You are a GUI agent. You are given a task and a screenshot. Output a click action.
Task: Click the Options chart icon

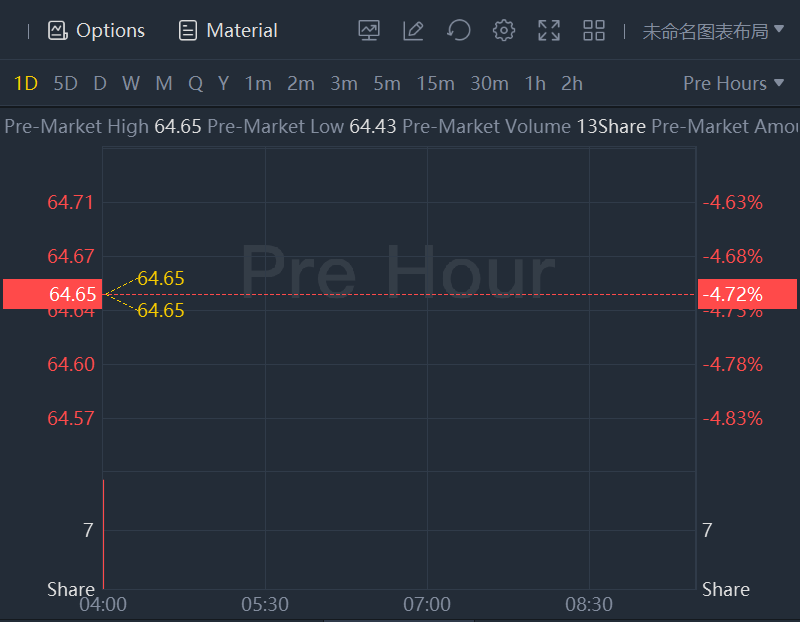[58, 31]
